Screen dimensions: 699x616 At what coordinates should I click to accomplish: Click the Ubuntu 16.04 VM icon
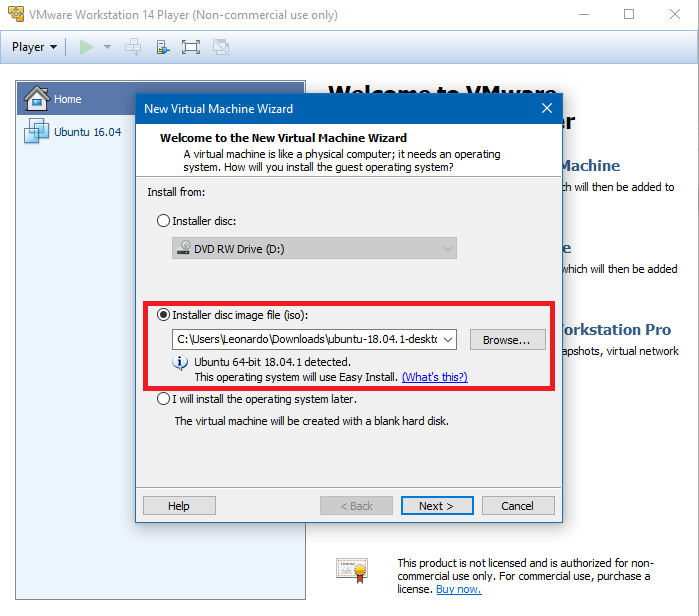(x=36, y=131)
